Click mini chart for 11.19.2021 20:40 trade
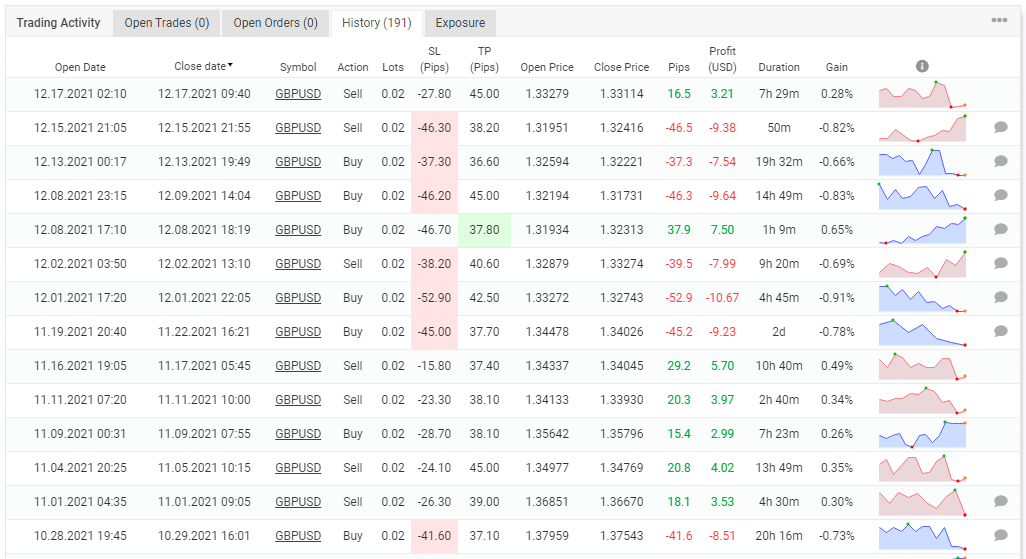The image size is (1026, 559). 922,333
